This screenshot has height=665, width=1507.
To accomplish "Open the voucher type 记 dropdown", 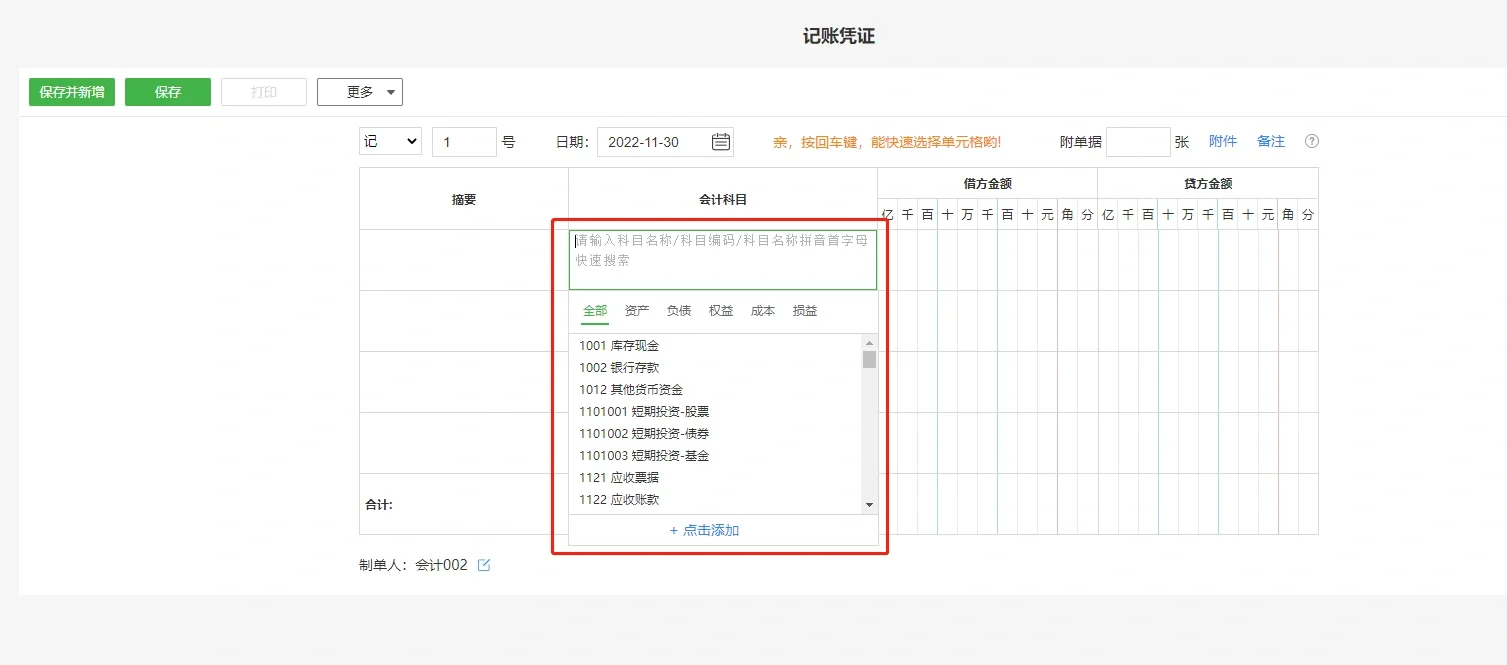I will tap(389, 141).
